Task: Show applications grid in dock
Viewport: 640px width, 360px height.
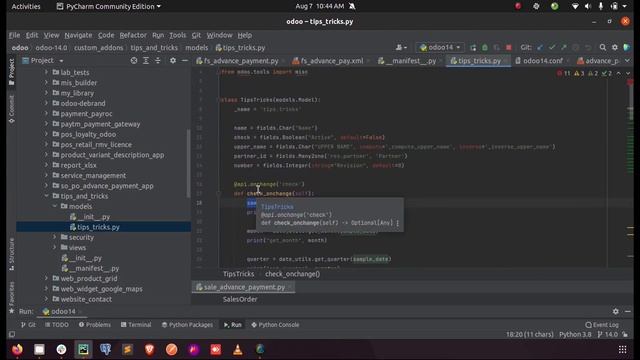Action: coord(622,349)
